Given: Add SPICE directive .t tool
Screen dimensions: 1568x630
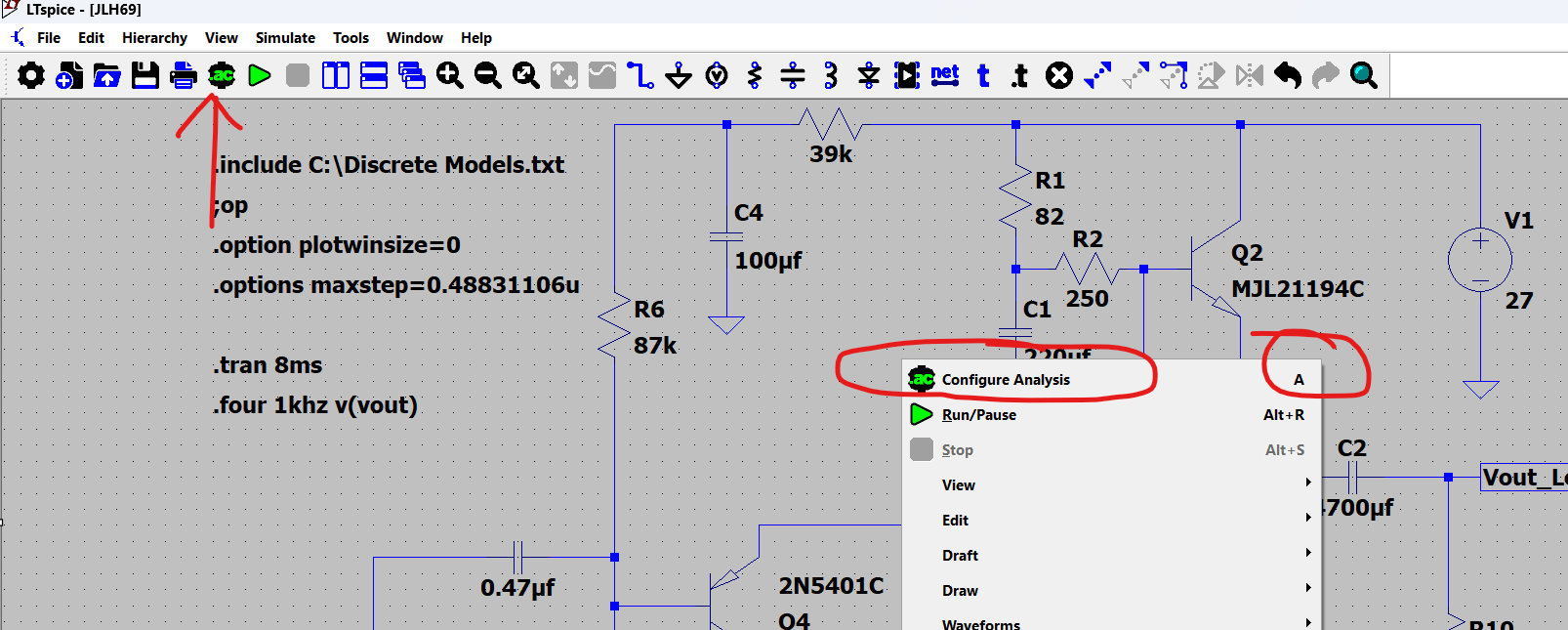Looking at the screenshot, I should pyautogui.click(x=1021, y=75).
